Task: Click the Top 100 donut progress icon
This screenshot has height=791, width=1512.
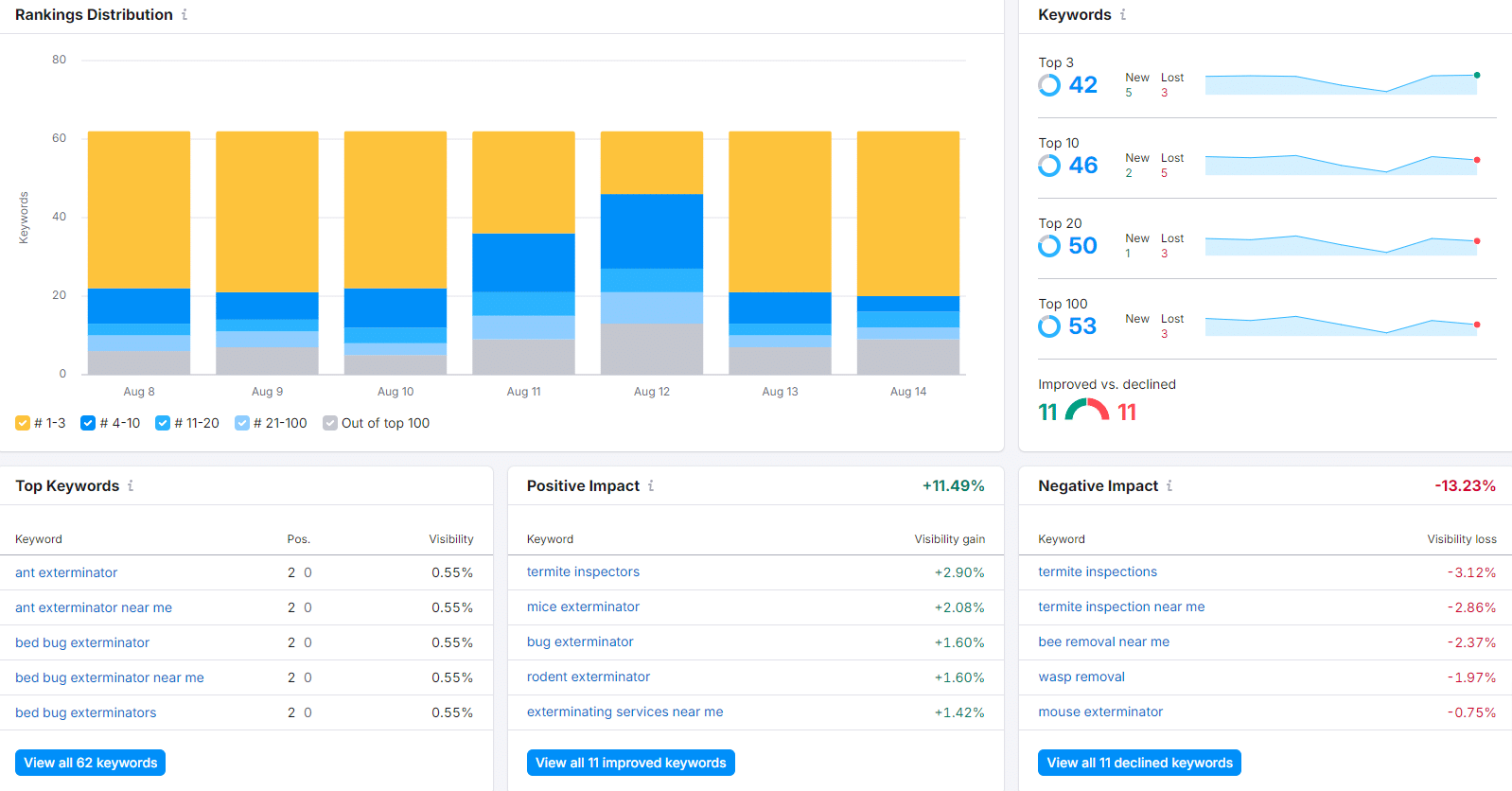Action: click(1049, 326)
